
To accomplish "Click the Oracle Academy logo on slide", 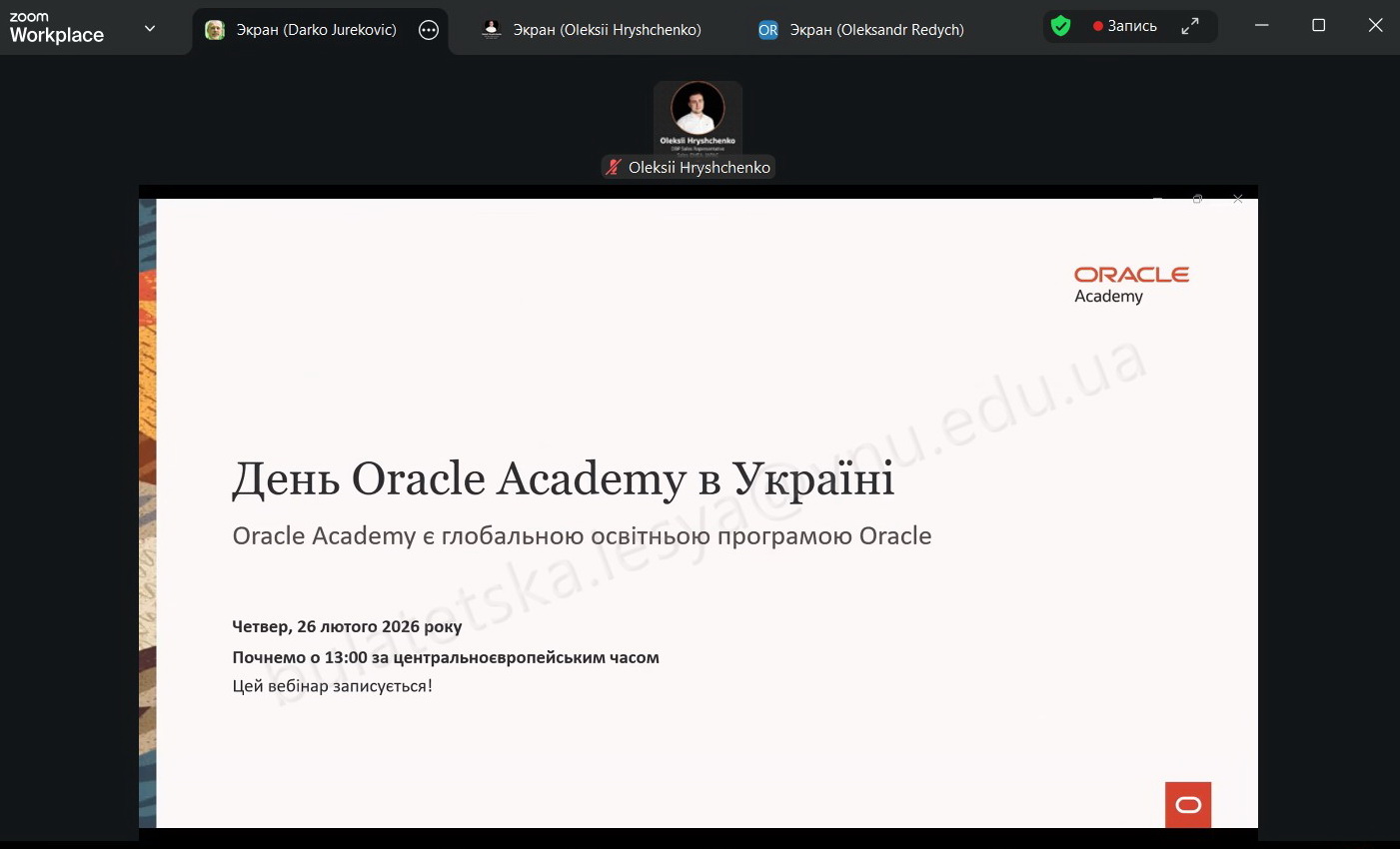I will coord(1131,284).
